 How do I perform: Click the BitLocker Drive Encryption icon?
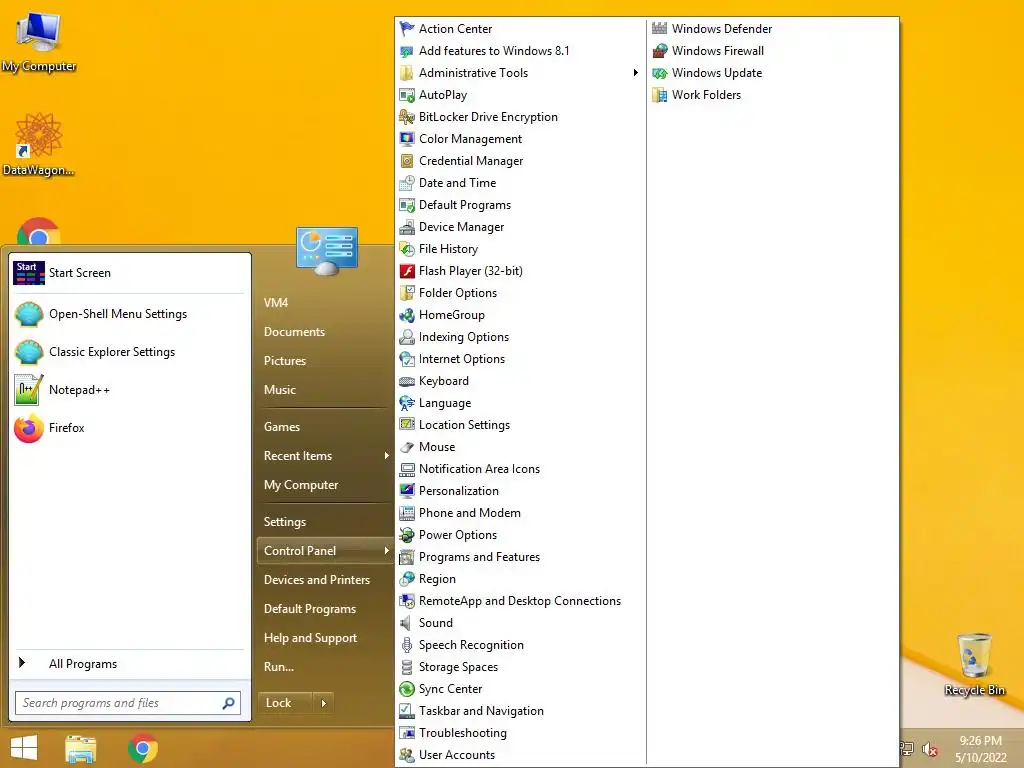(407, 117)
